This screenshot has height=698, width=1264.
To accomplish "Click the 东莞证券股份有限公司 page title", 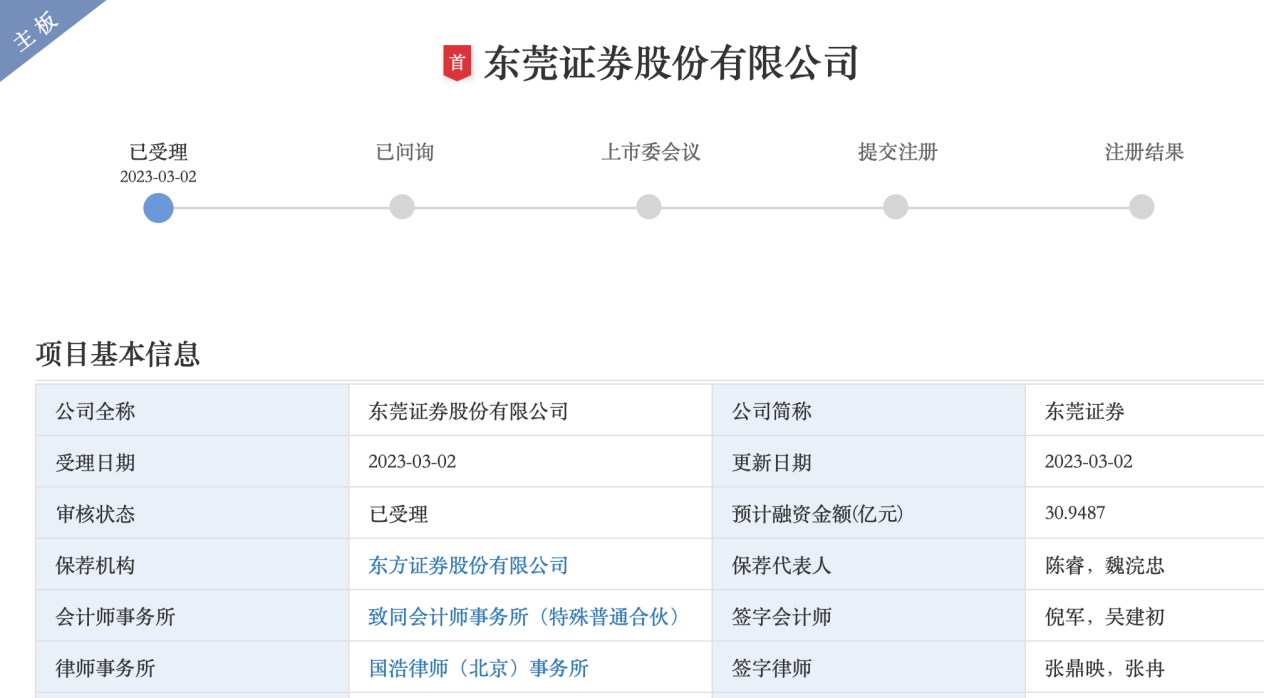I will coord(671,63).
